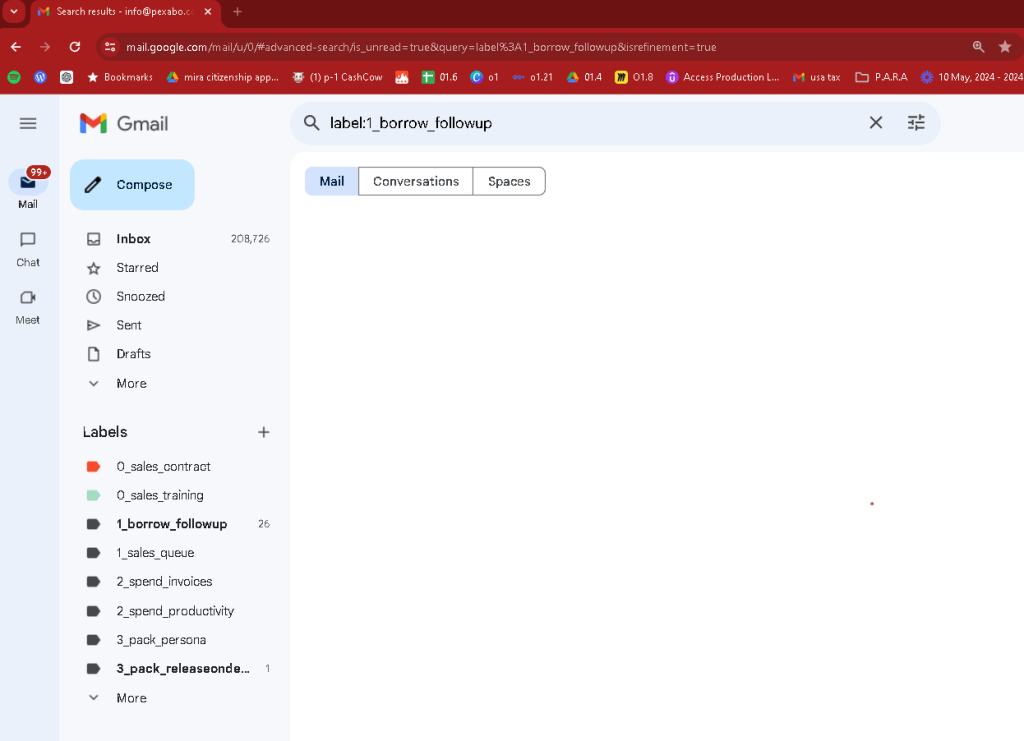The height and width of the screenshot is (741, 1024).
Task: Open the Starred folder
Action: tap(177, 268)
